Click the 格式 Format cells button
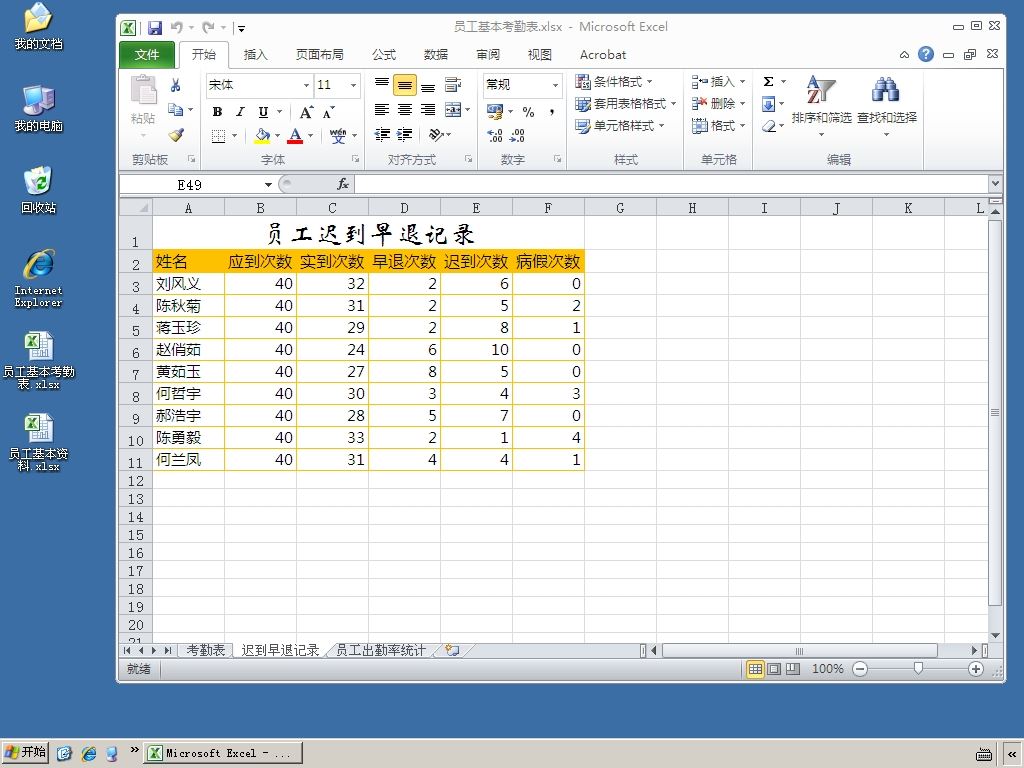This screenshot has width=1024, height=768. [x=718, y=125]
